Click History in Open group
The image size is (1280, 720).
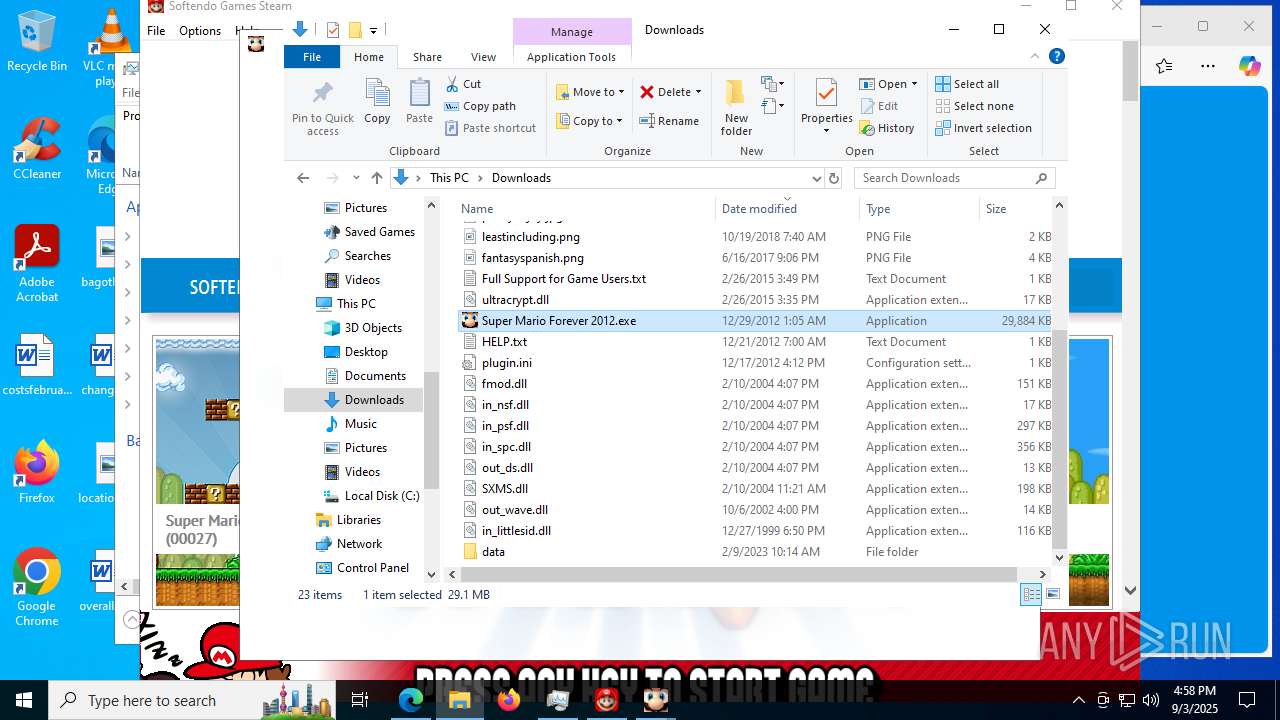point(886,128)
